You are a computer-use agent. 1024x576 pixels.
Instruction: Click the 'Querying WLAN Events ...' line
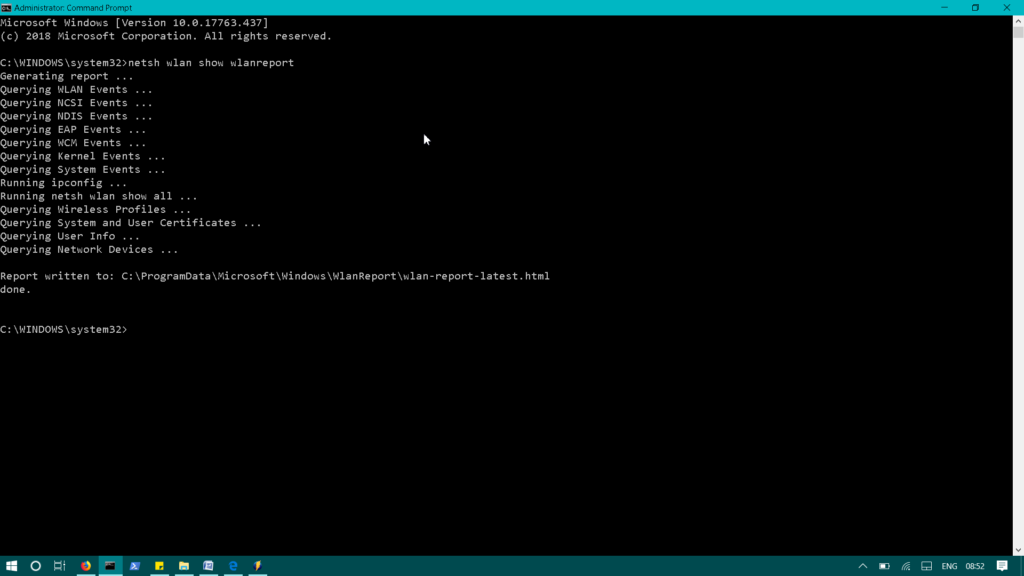(76, 89)
